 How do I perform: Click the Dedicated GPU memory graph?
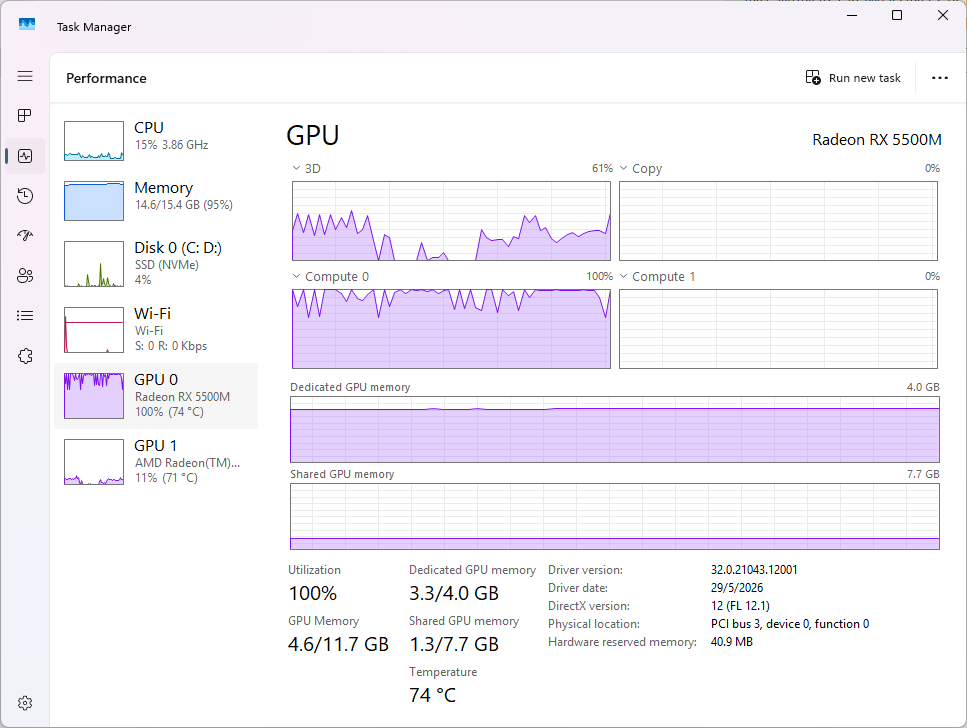pyautogui.click(x=615, y=429)
